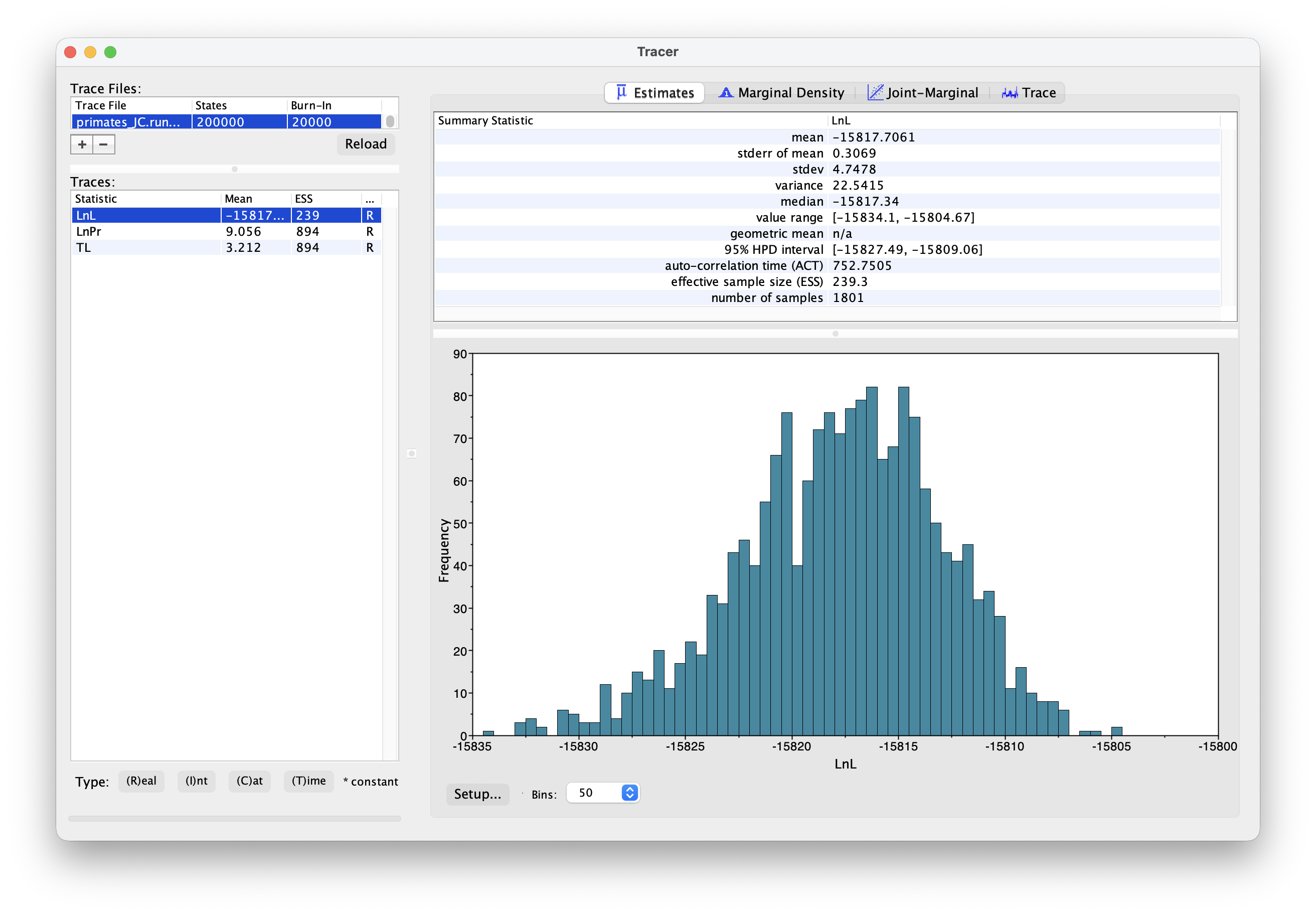Open the Bins dropdown stepper arrows
Image resolution: width=1316 pixels, height=915 pixels.
coord(629,793)
